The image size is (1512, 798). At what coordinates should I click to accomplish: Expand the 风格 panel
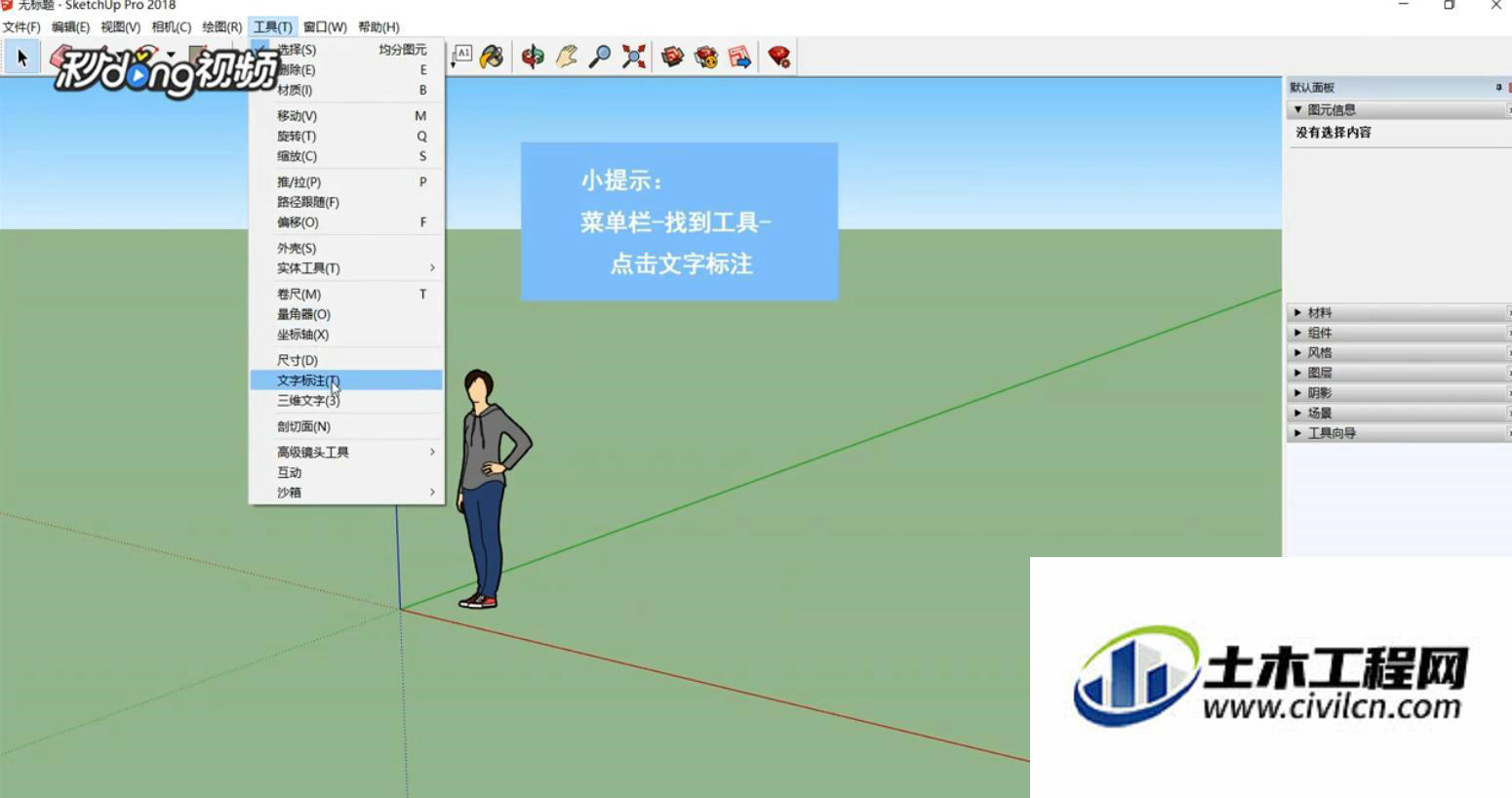tap(1399, 353)
